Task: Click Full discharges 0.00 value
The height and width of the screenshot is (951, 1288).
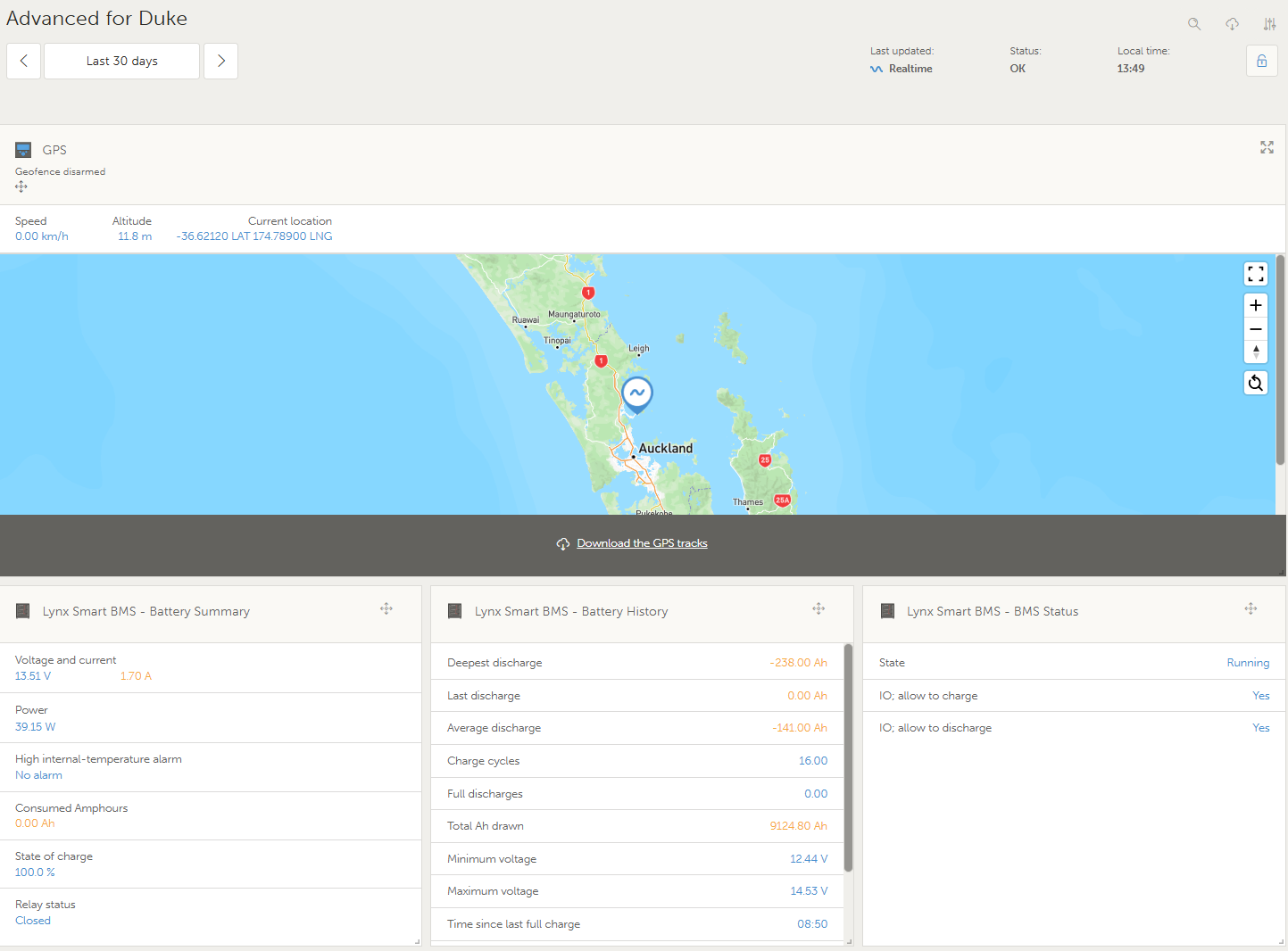Action: pos(816,794)
